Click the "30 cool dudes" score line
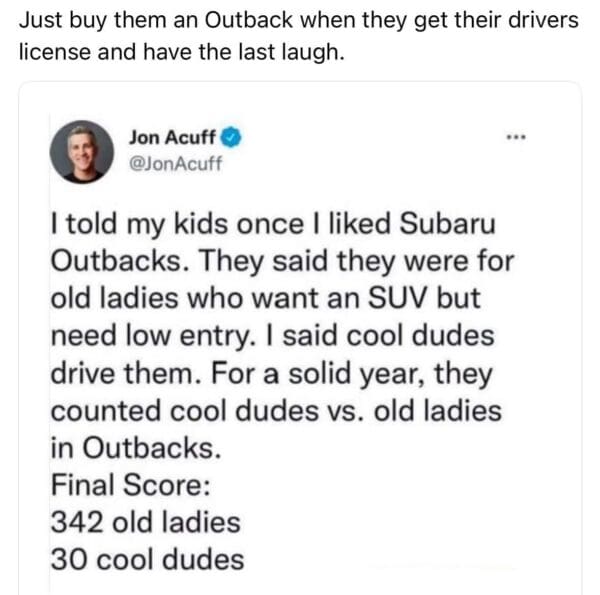This screenshot has width=600, height=595. (x=147, y=559)
